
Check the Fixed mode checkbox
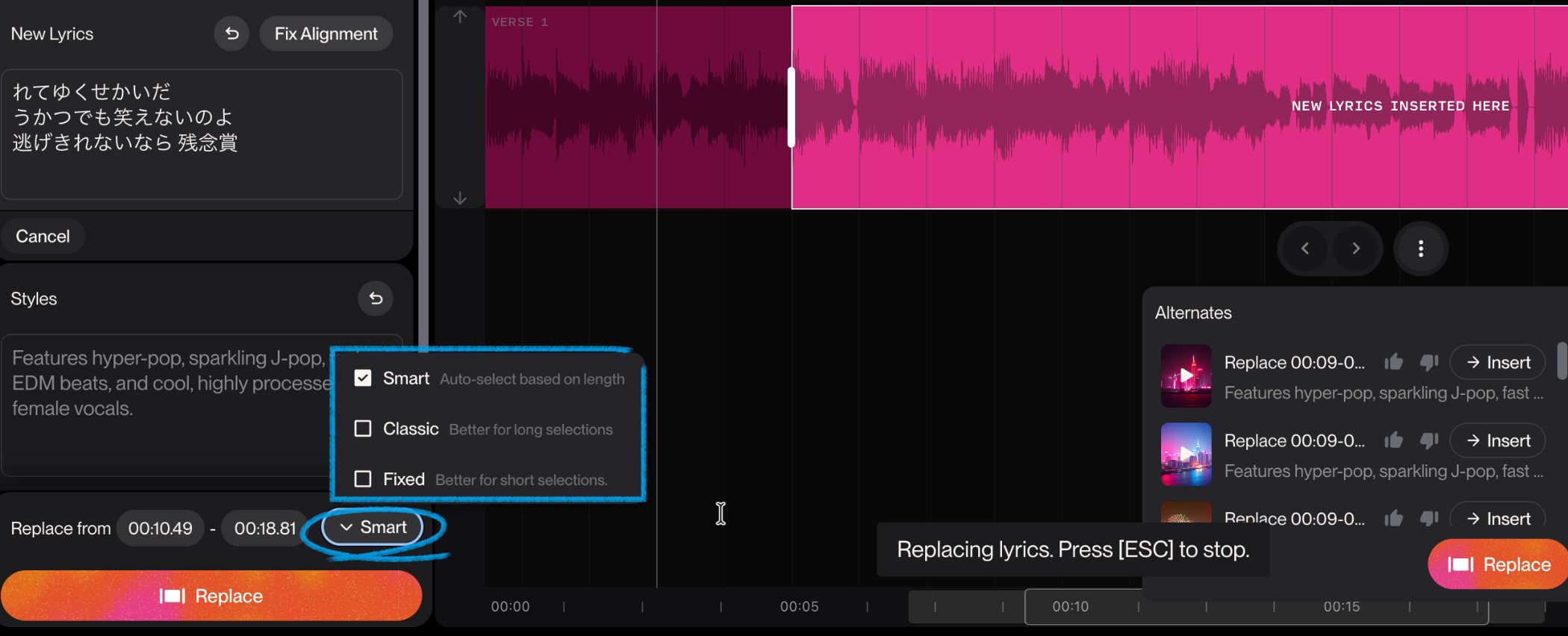tap(363, 478)
